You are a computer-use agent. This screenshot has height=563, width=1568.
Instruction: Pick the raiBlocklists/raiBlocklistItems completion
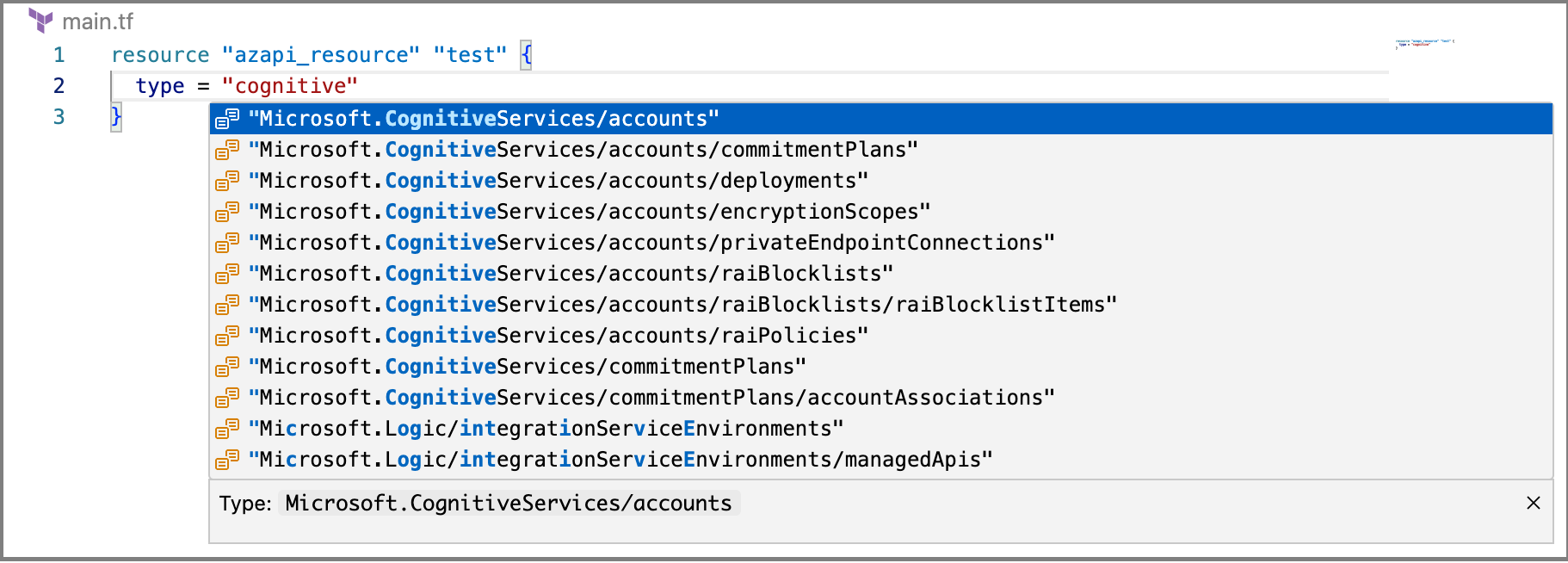pyautogui.click(x=881, y=305)
